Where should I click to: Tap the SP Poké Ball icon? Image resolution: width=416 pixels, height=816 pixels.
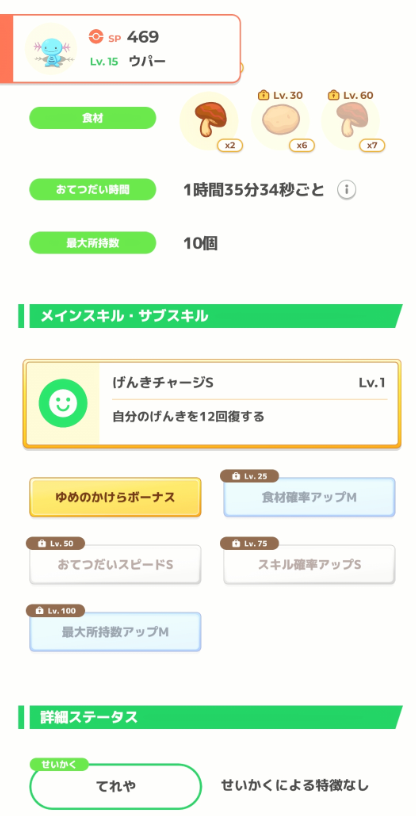96,36
